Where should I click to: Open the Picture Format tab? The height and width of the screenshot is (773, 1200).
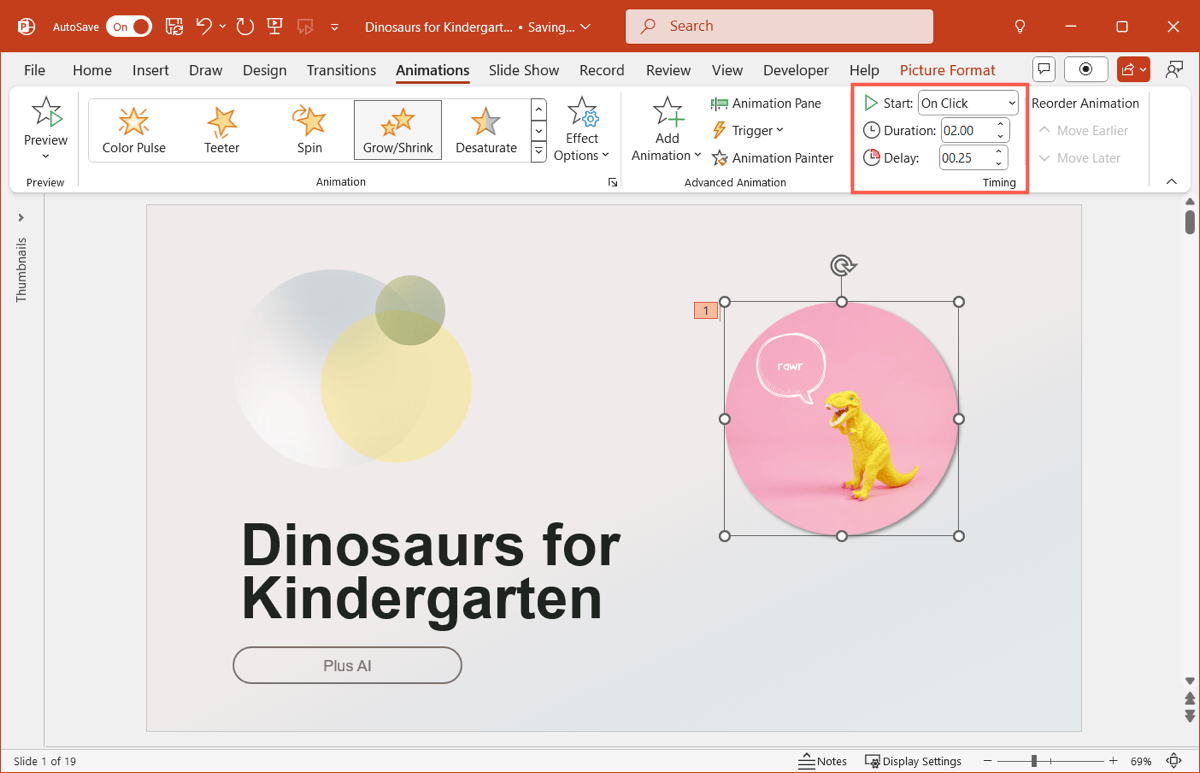(948, 70)
